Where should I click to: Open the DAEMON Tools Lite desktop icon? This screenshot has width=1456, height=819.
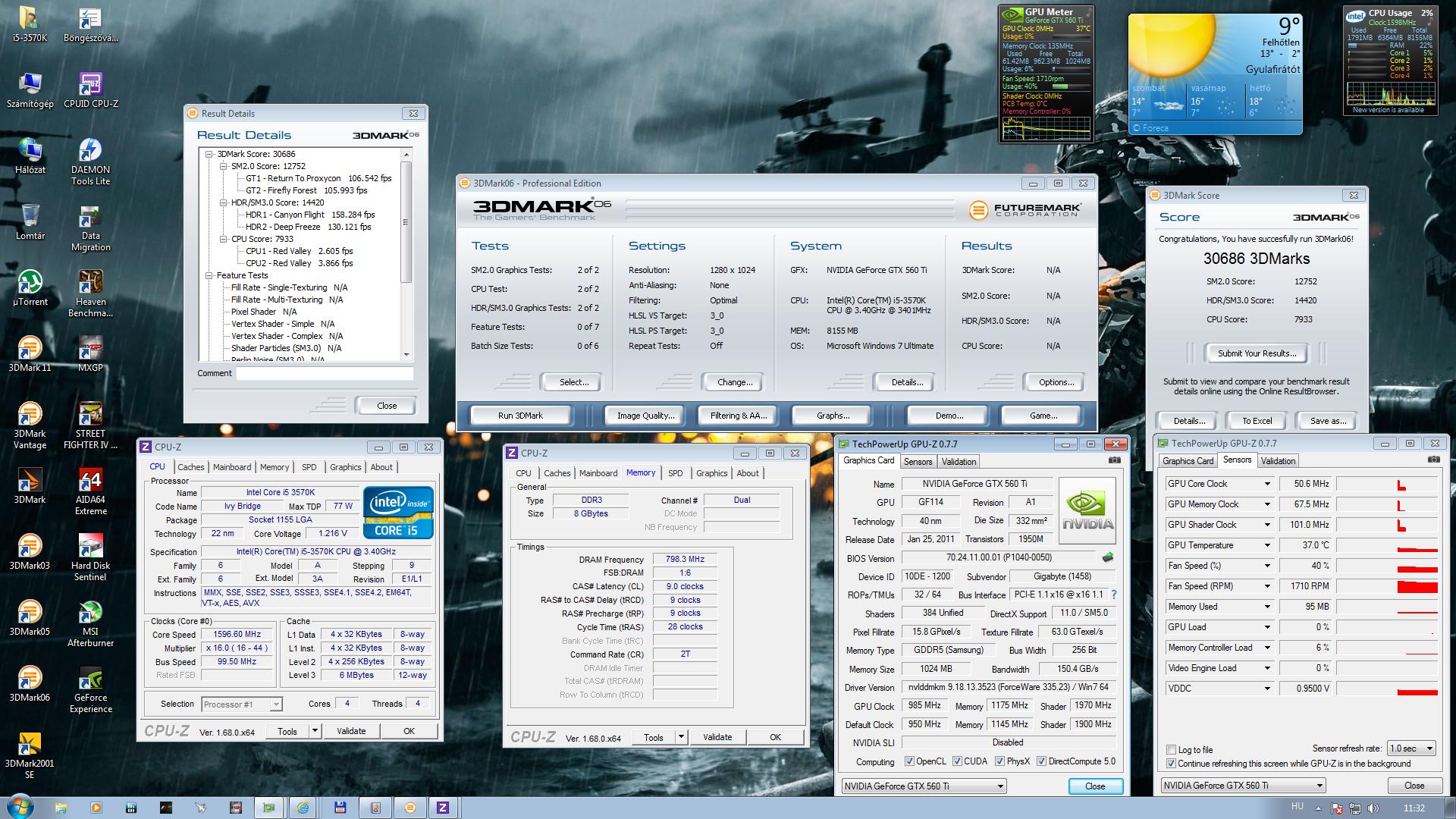click(x=91, y=162)
